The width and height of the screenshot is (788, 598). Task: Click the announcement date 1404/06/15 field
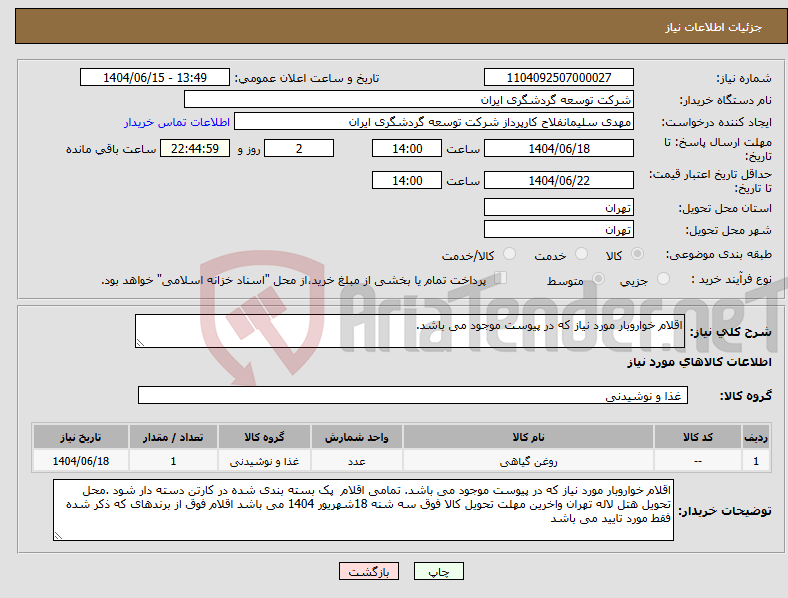coord(155,77)
